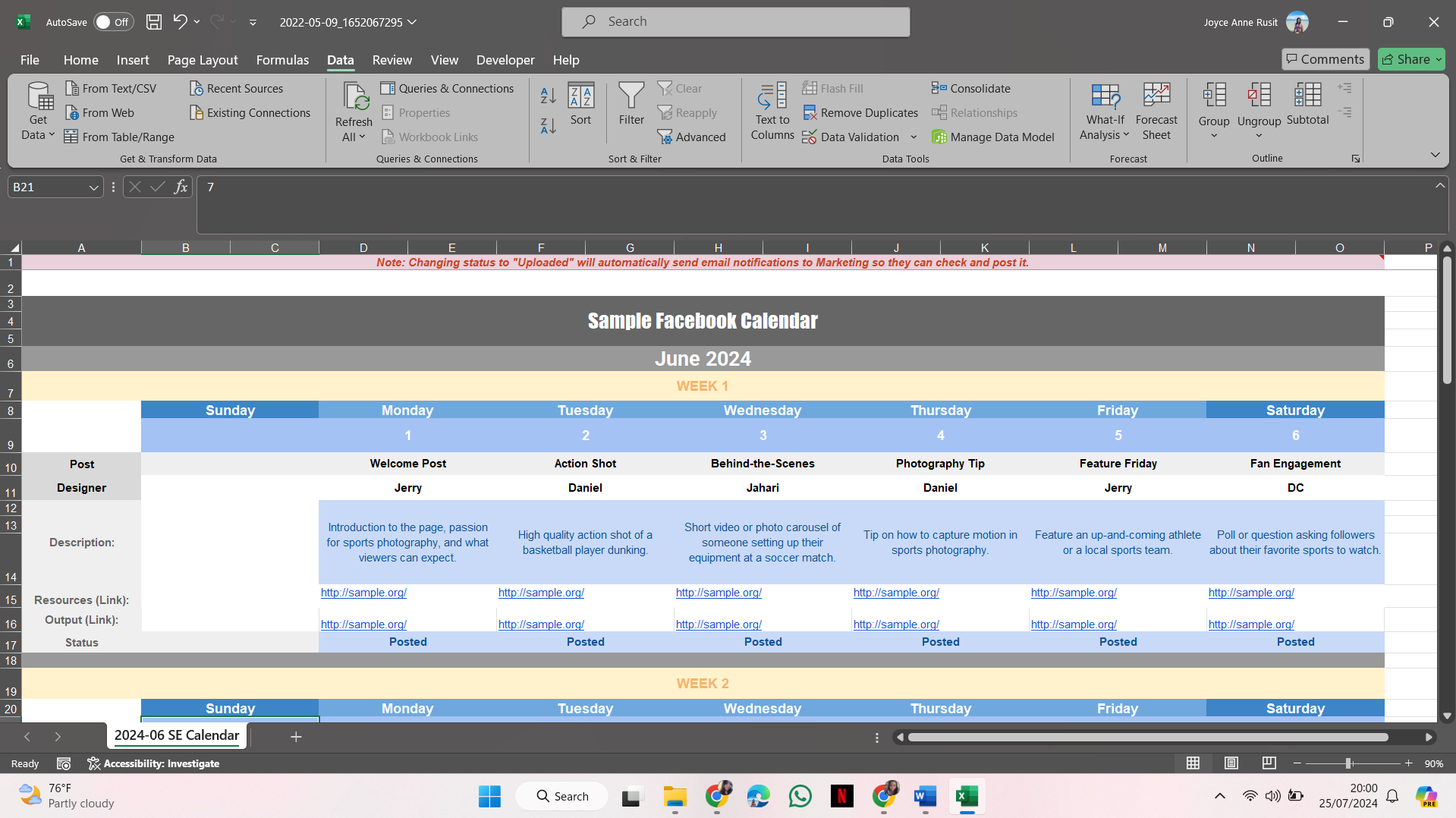Expand the Name Box dropdown
This screenshot has height=818, width=1456.
pos(93,187)
